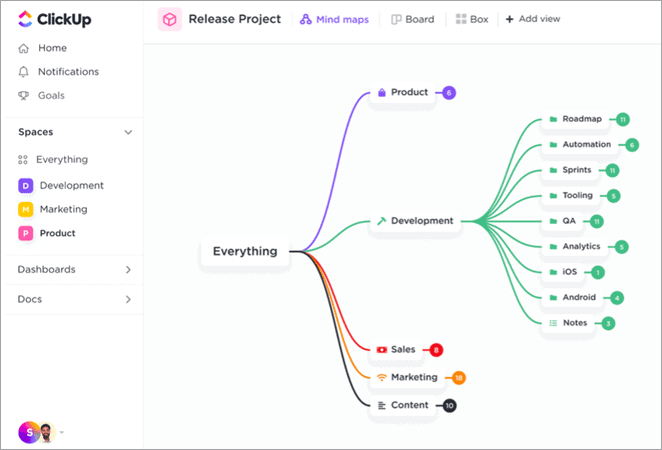Select the Everything root node
Image resolution: width=662 pixels, height=450 pixels.
[245, 252]
